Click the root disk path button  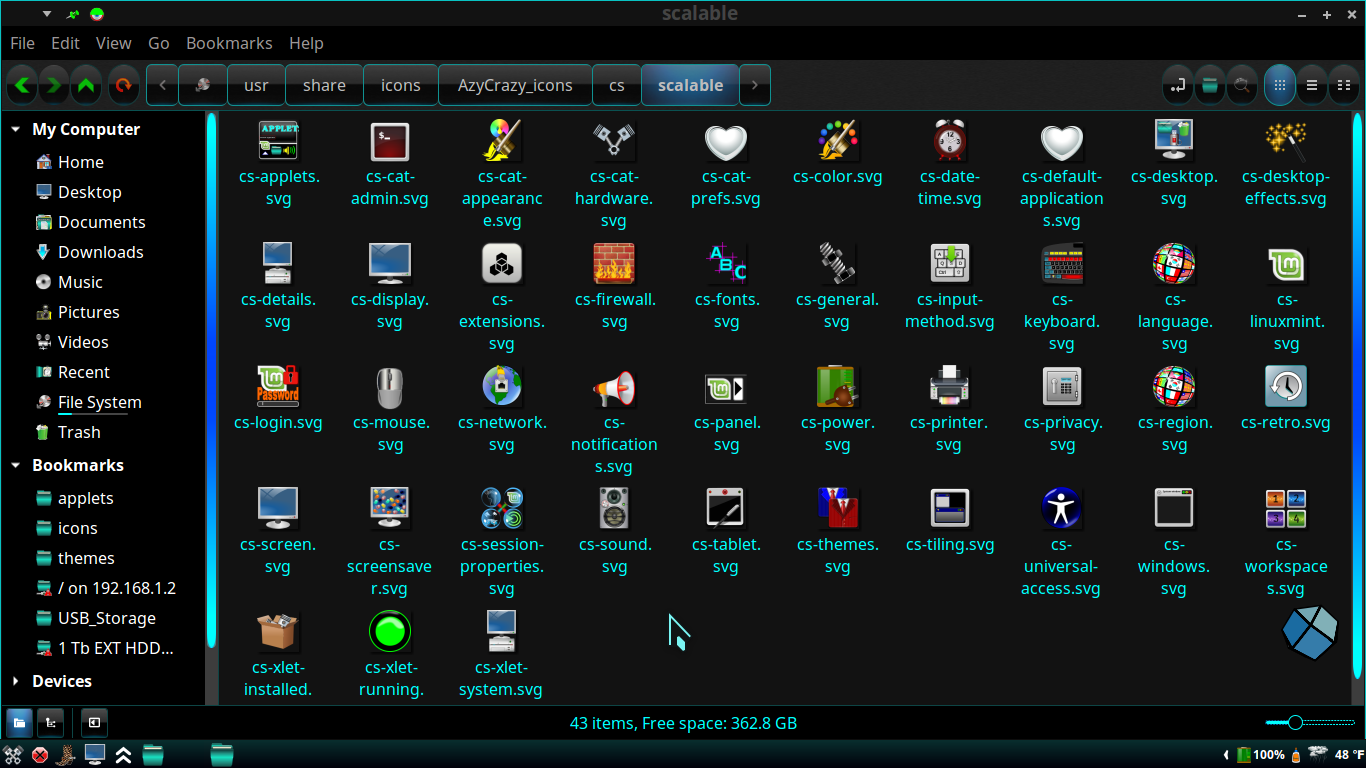[x=203, y=85]
